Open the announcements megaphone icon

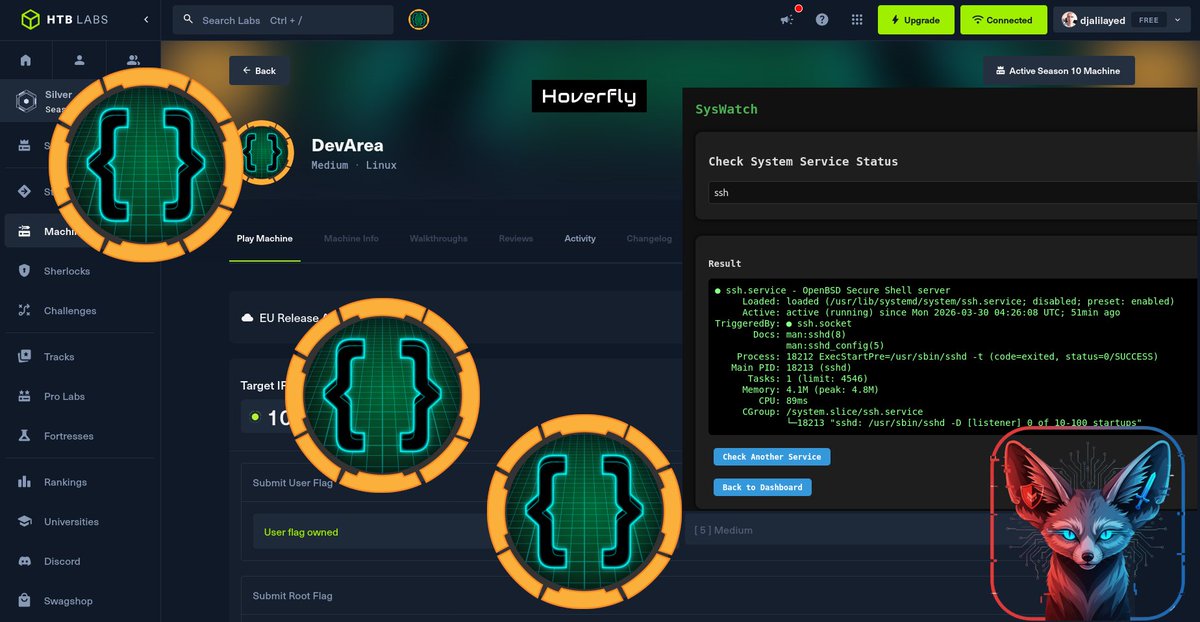(x=788, y=20)
